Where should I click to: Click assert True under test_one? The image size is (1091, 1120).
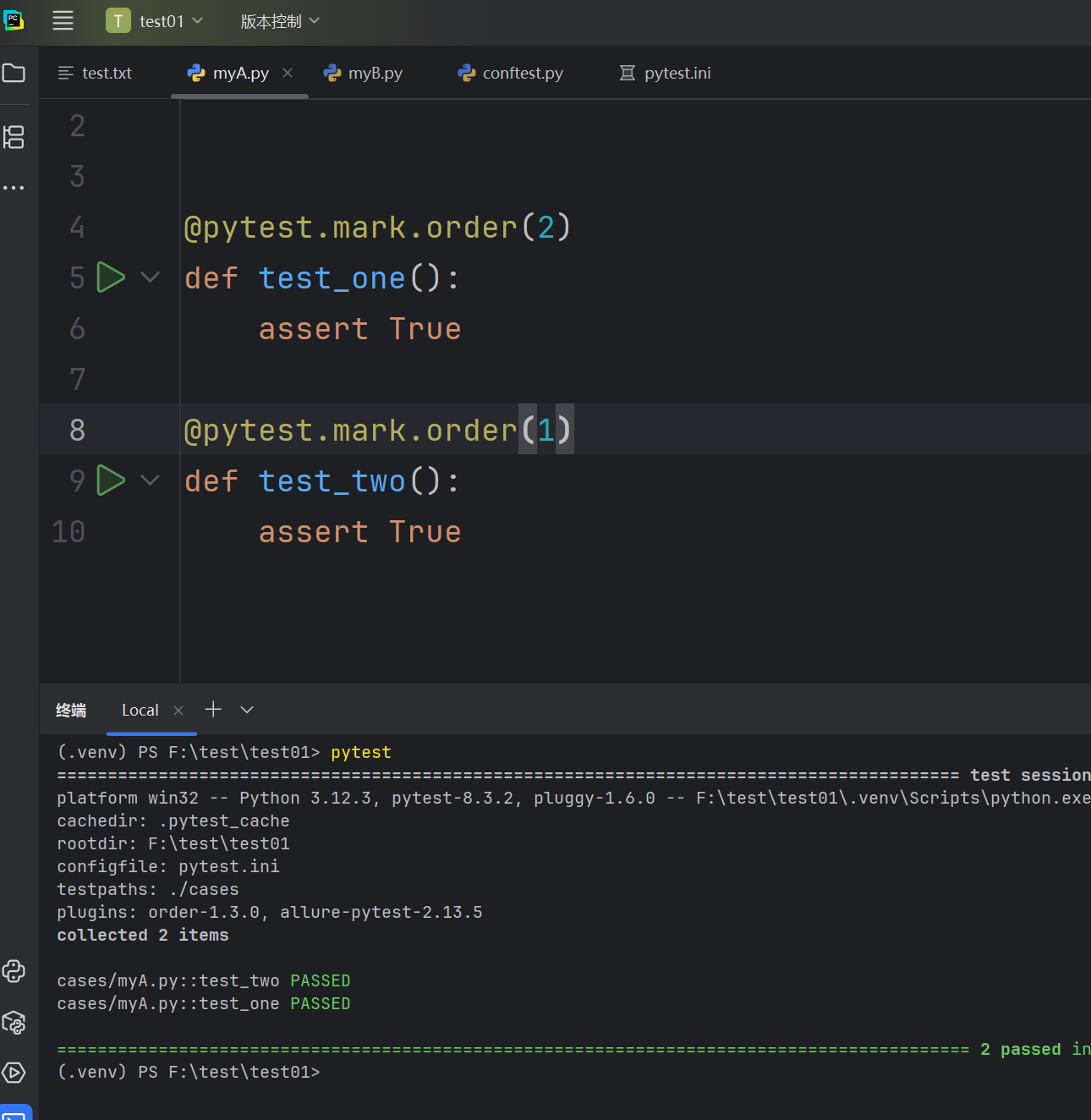coord(360,328)
